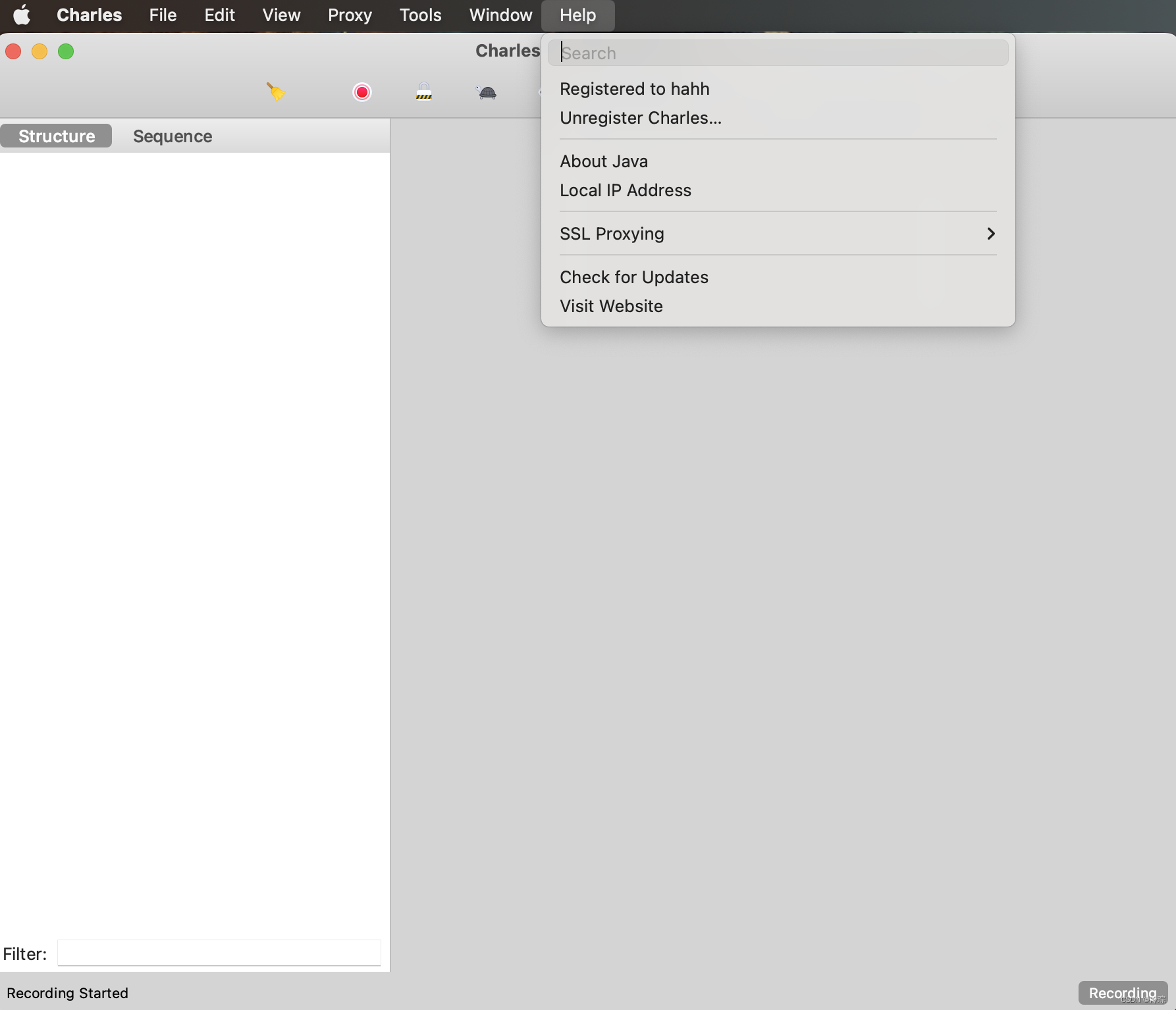The height and width of the screenshot is (1010, 1176).
Task: Select Registered to hahh menu entry
Action: (x=778, y=89)
